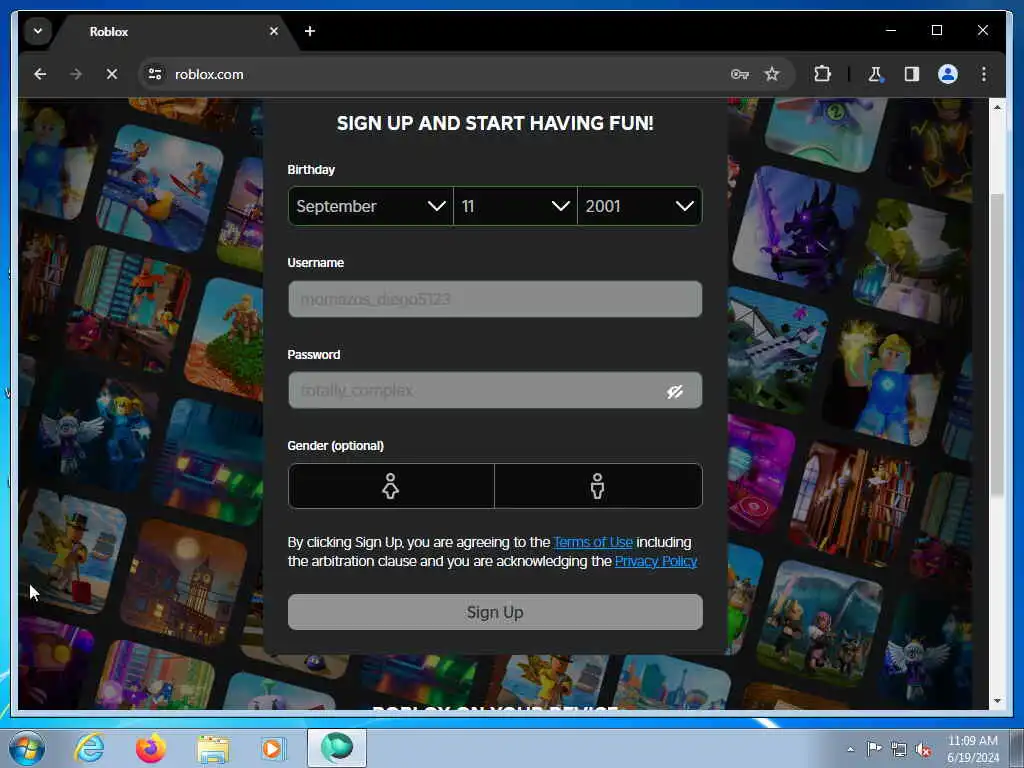Click the taskbar clock and date
This screenshot has width=1024, height=768.
pos(972,749)
